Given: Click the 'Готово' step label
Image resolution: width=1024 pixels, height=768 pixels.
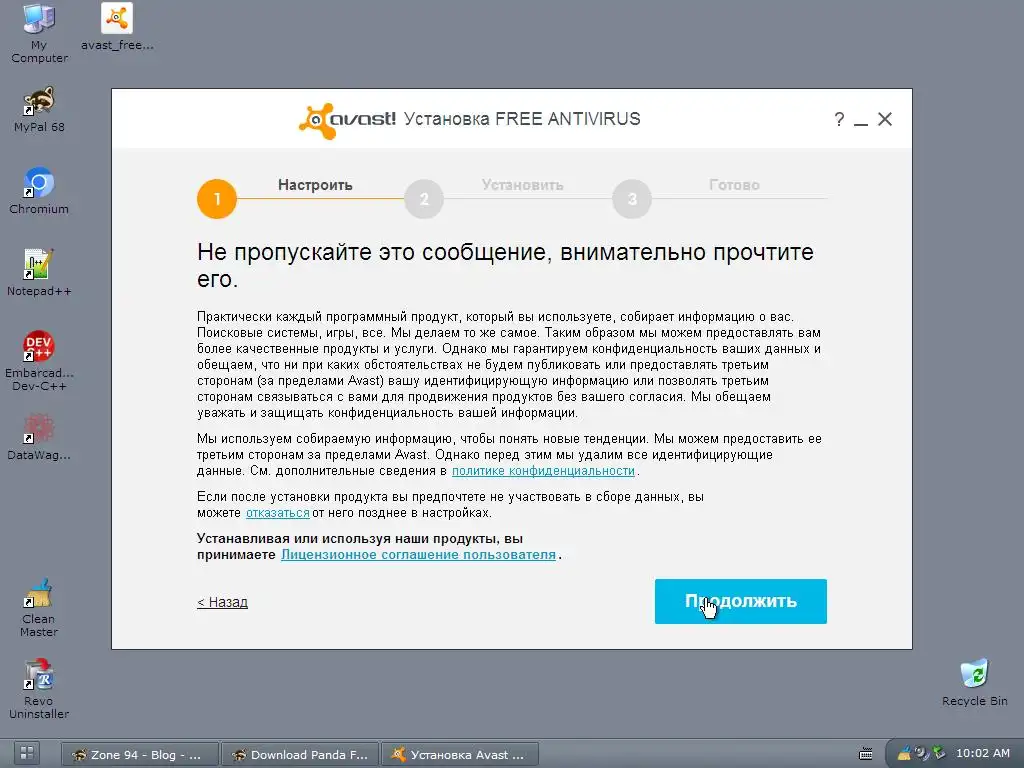Looking at the screenshot, I should (734, 185).
